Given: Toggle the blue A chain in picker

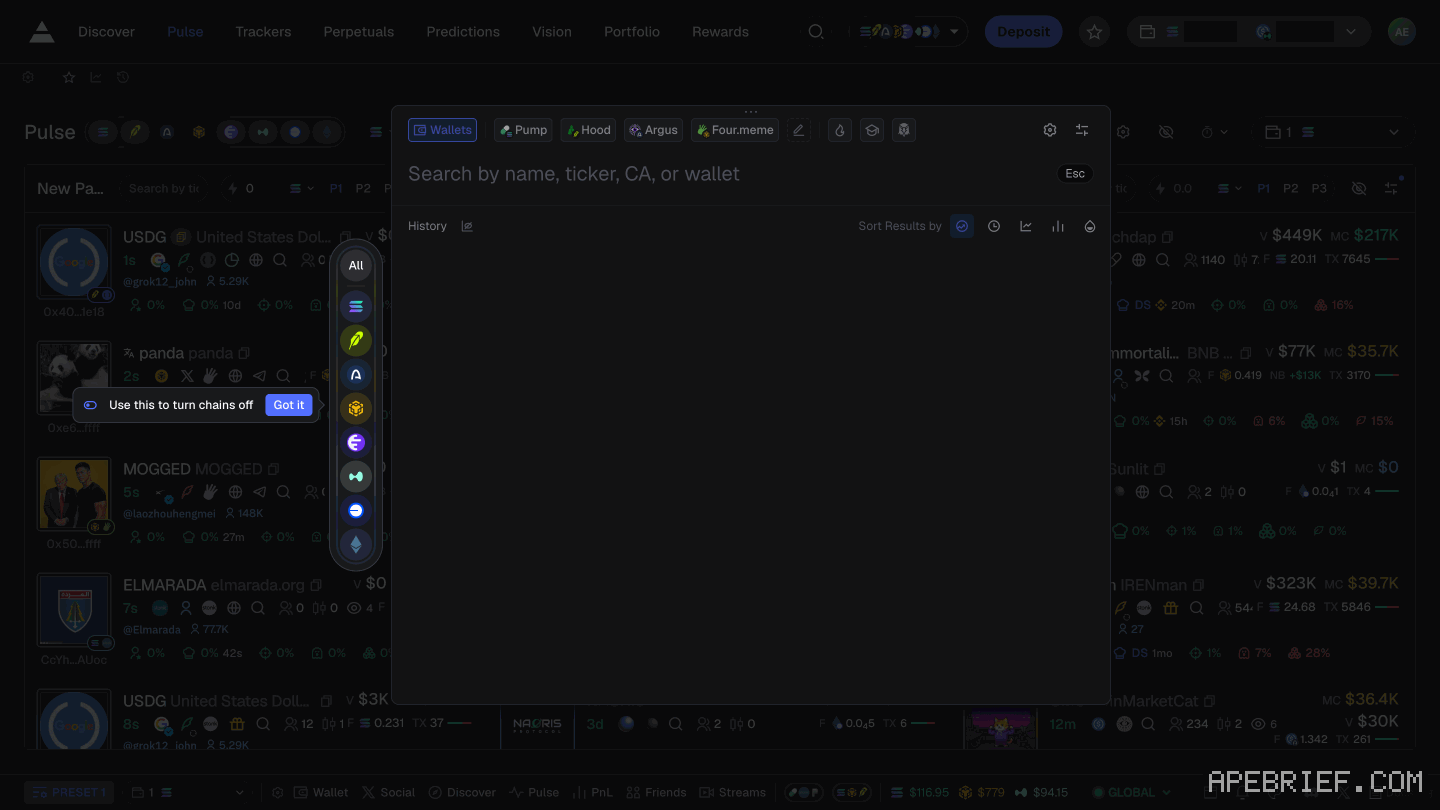Looking at the screenshot, I should (356, 374).
